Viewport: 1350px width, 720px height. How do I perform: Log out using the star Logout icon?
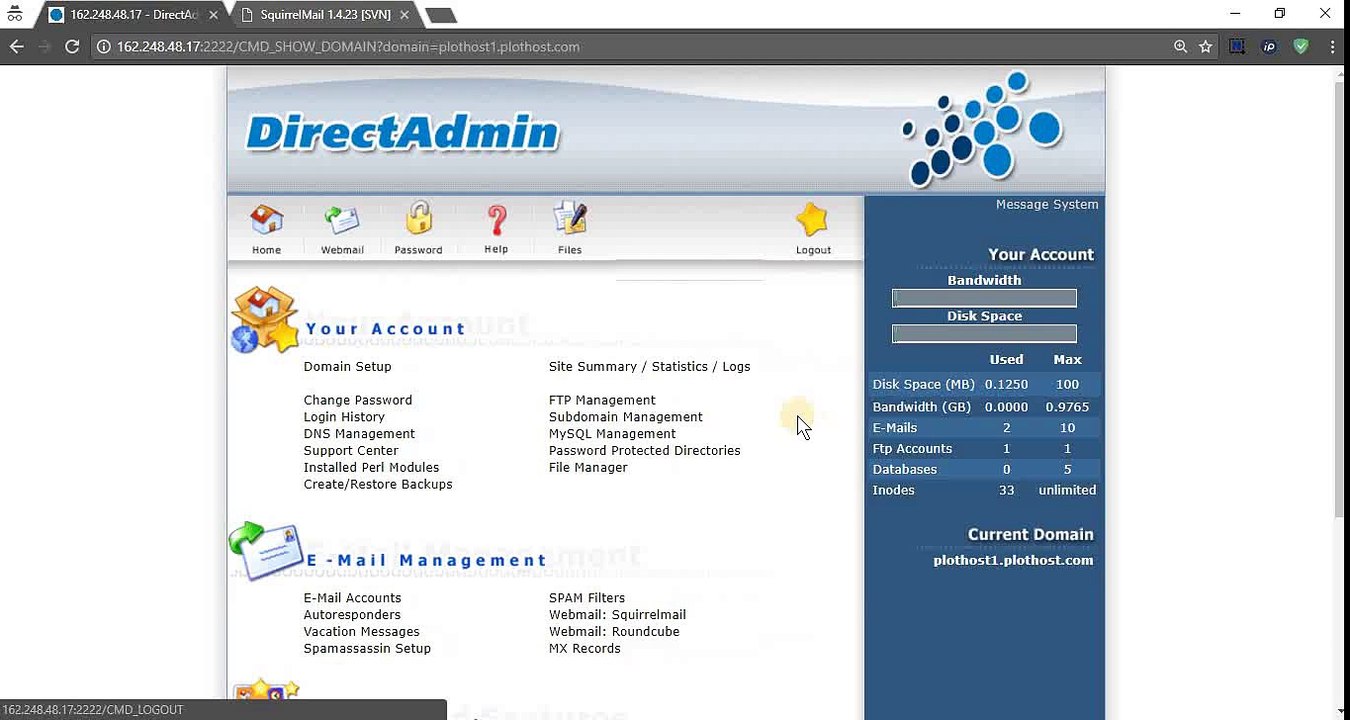[x=813, y=220]
